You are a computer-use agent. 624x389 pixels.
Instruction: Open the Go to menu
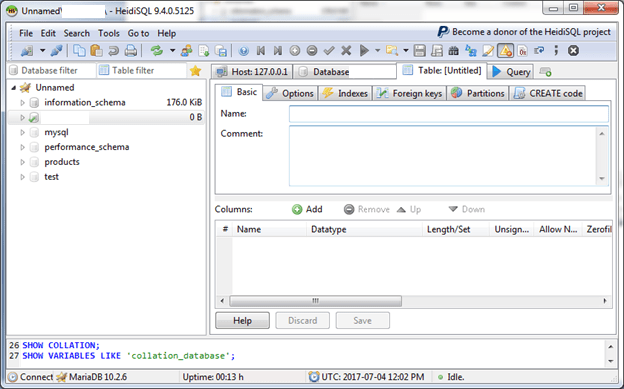click(138, 33)
